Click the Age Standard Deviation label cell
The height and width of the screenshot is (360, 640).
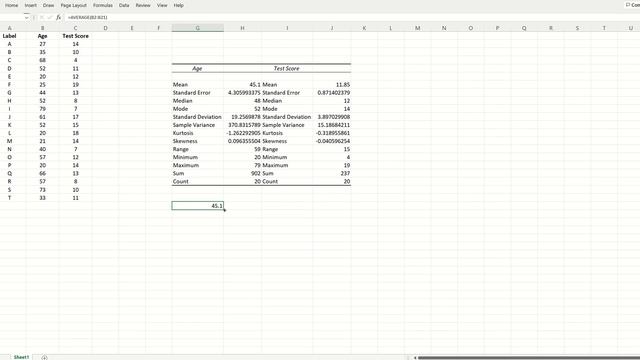click(198, 117)
